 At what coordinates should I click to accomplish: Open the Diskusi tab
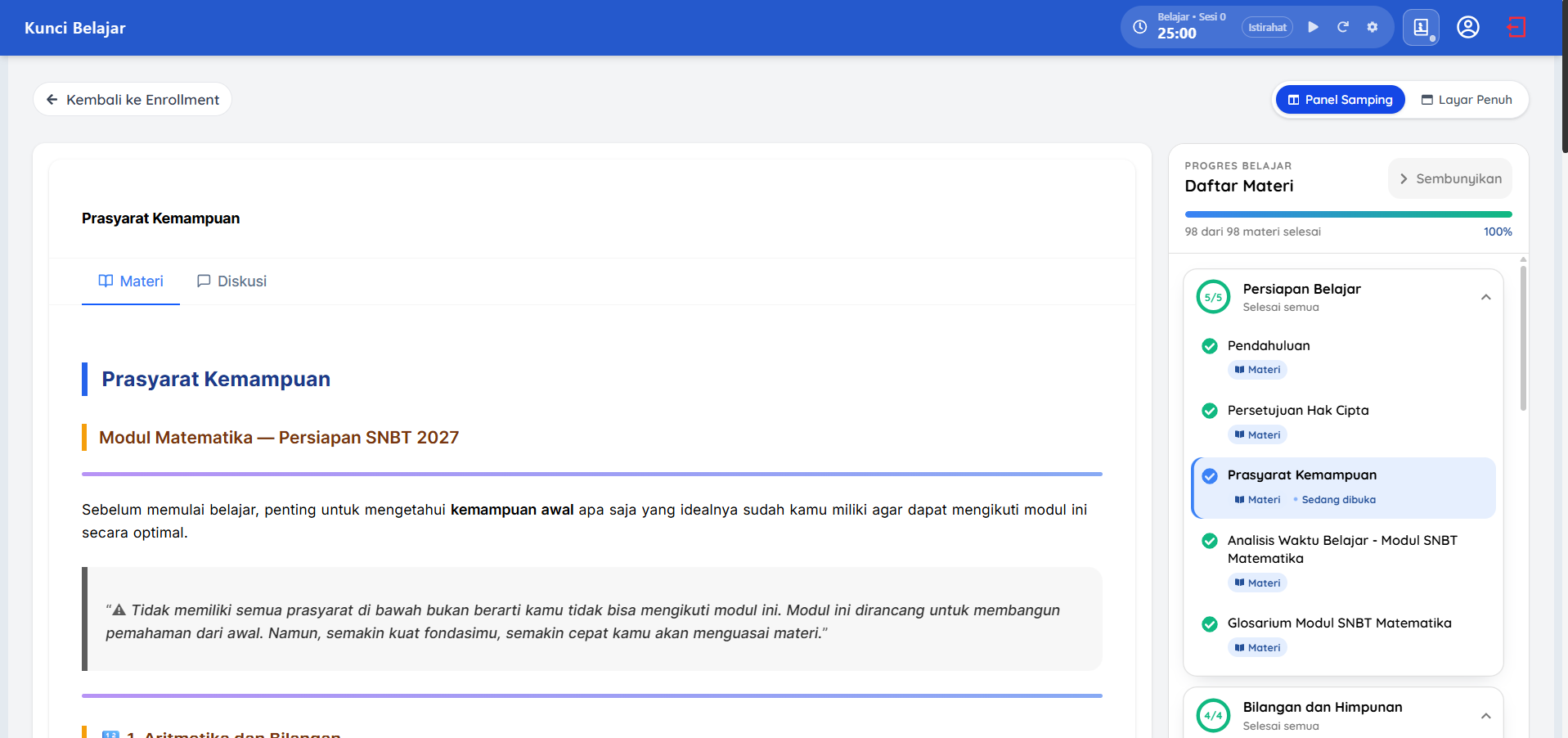point(231,281)
